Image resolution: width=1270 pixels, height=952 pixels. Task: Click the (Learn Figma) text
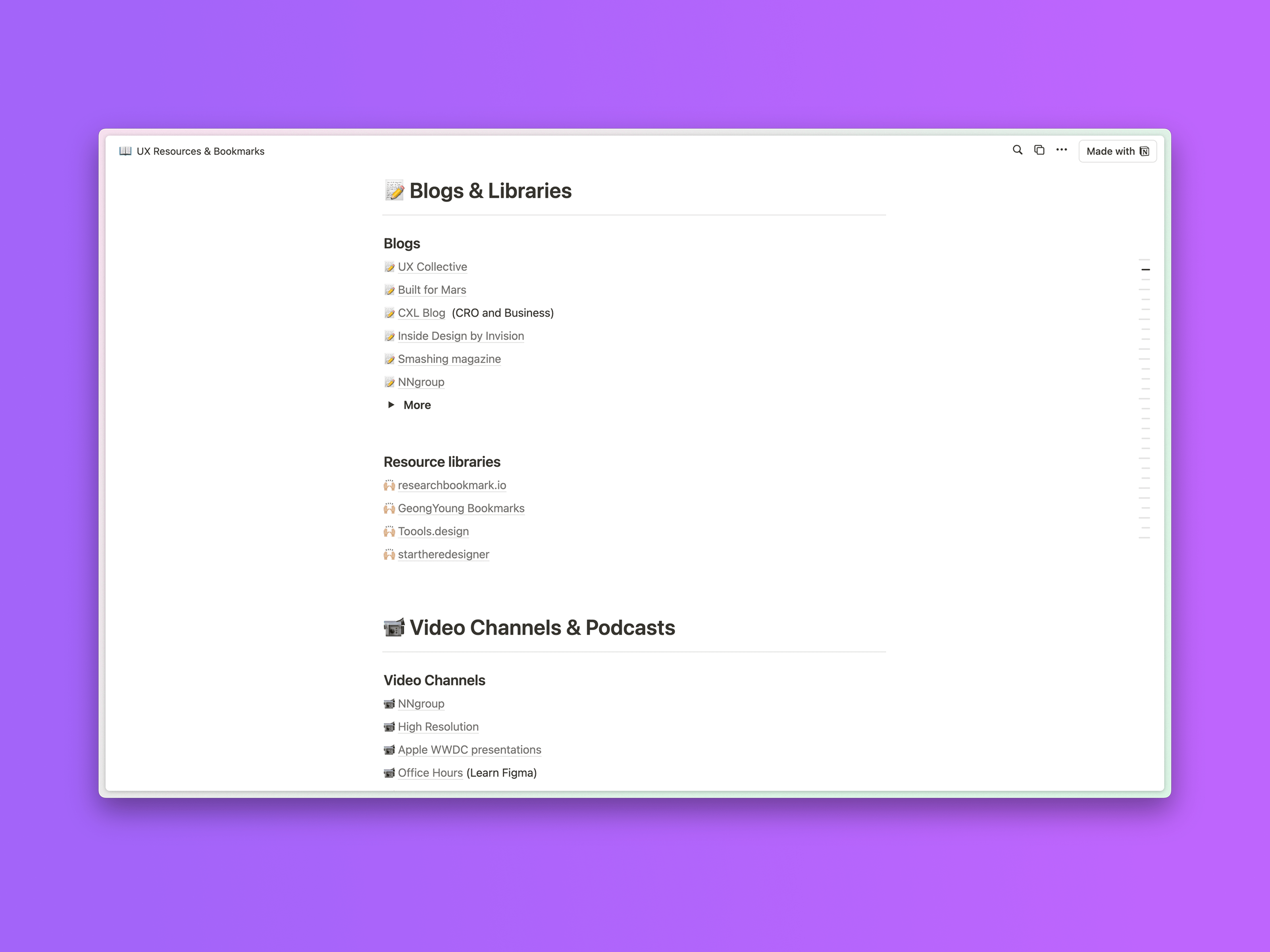pyautogui.click(x=502, y=772)
